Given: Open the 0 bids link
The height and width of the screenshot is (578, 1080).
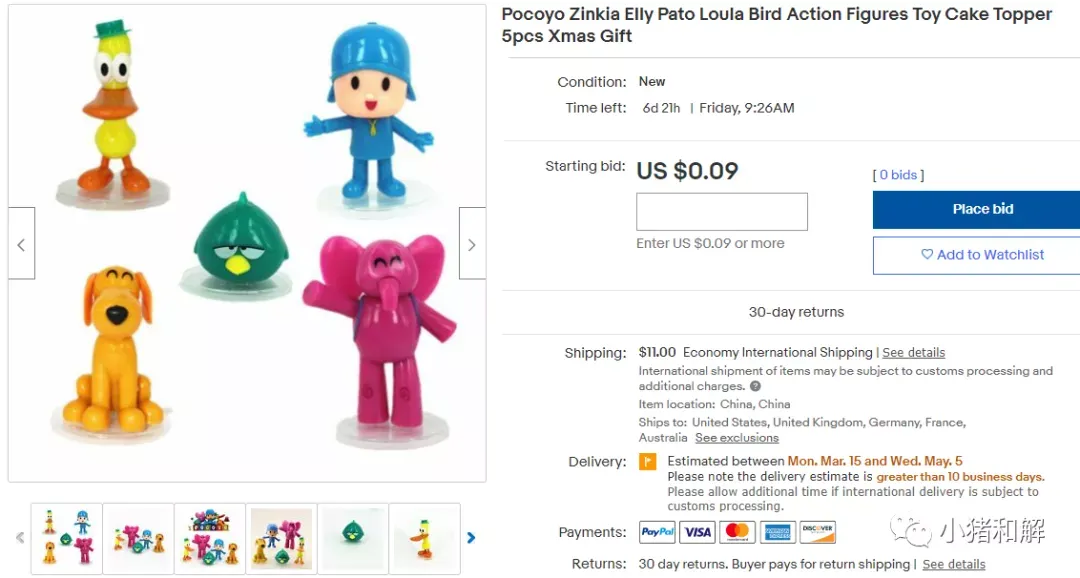Looking at the screenshot, I should [x=898, y=175].
